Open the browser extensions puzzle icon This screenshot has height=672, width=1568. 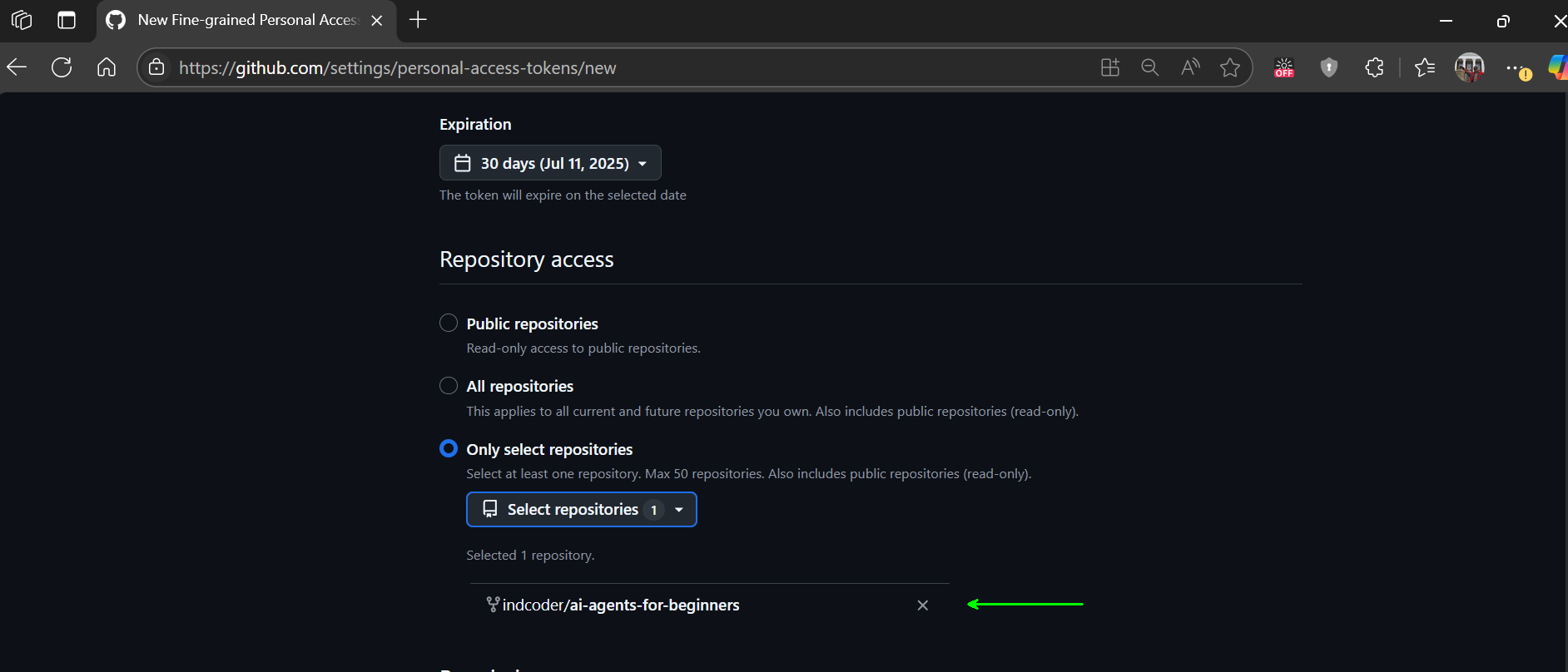(1374, 67)
